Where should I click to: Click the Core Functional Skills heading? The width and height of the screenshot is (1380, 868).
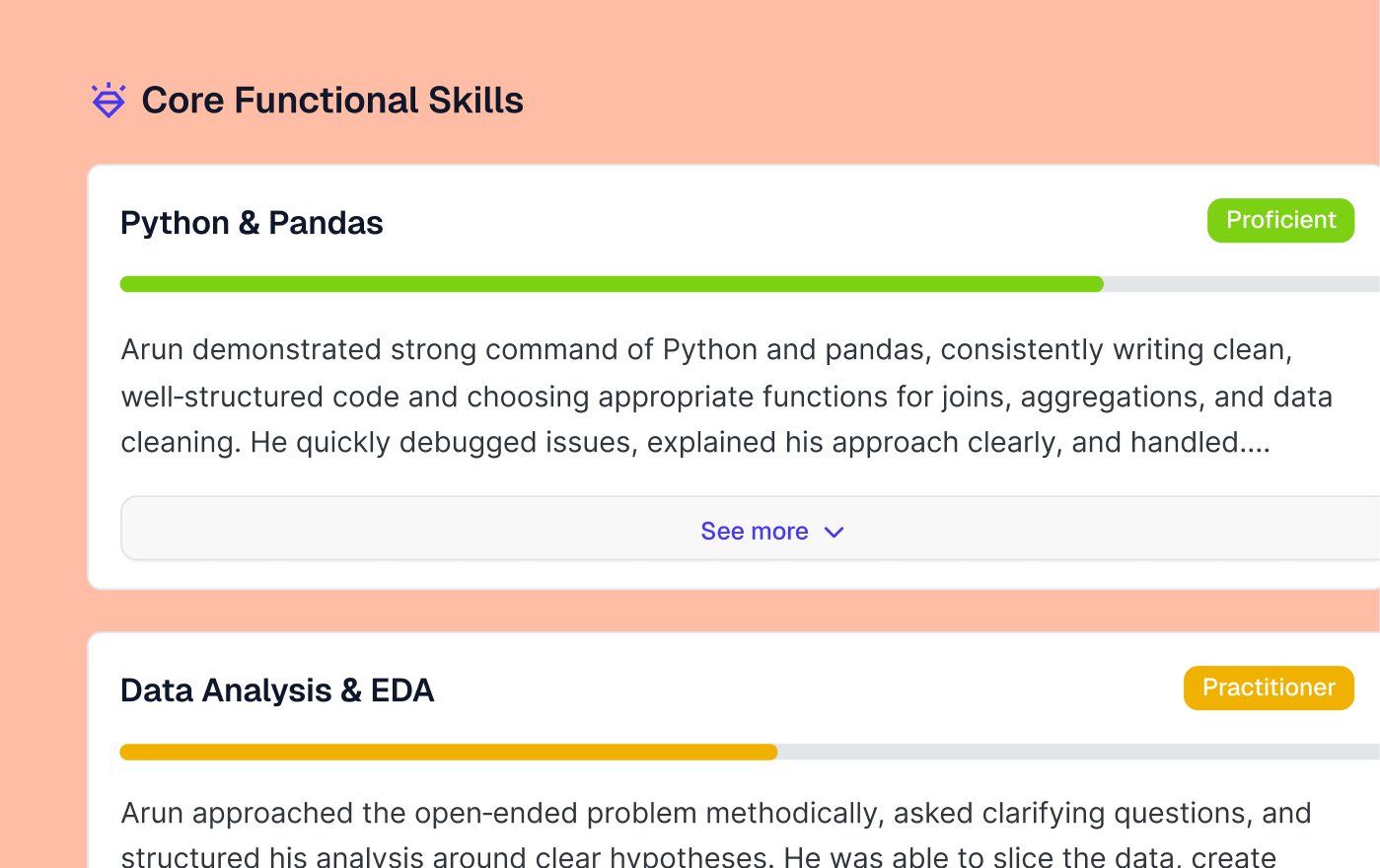pyautogui.click(x=332, y=100)
